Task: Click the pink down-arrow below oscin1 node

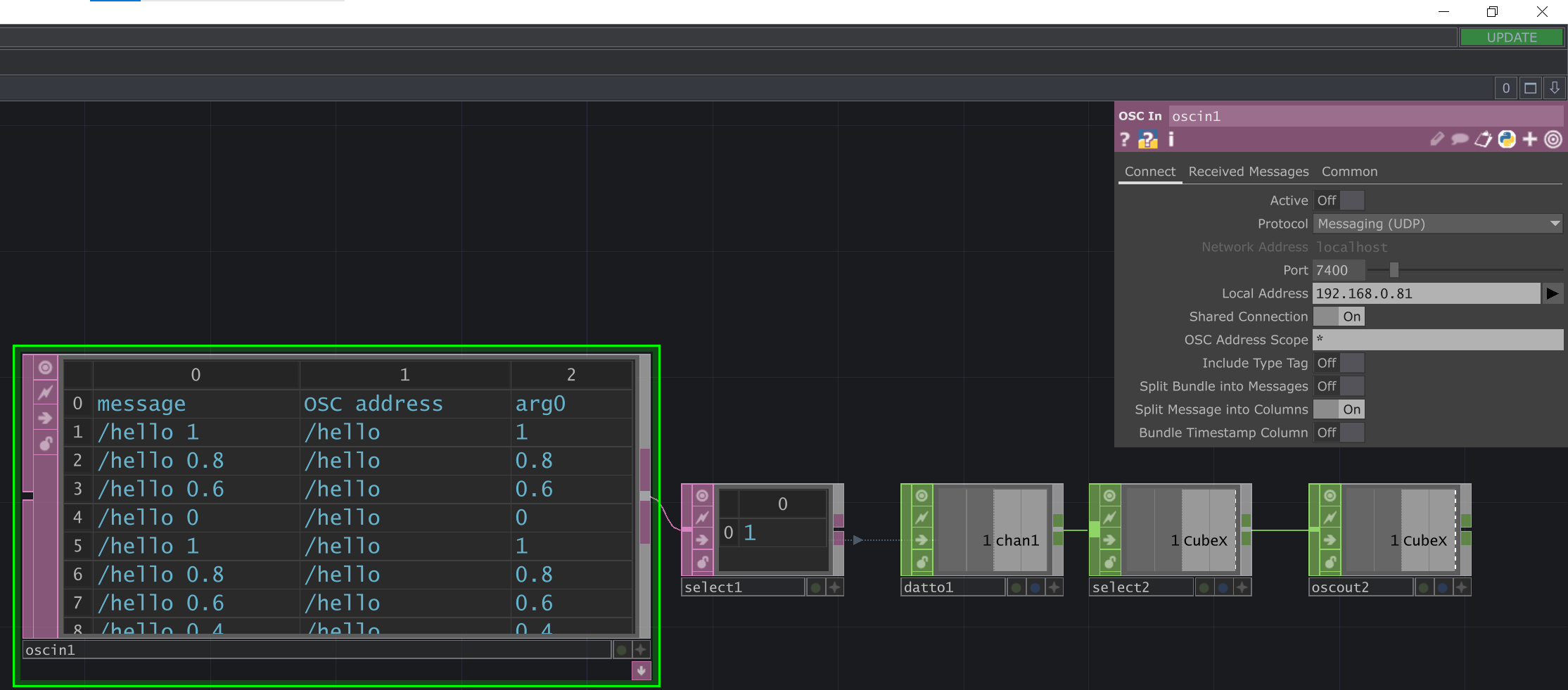Action: click(x=641, y=671)
